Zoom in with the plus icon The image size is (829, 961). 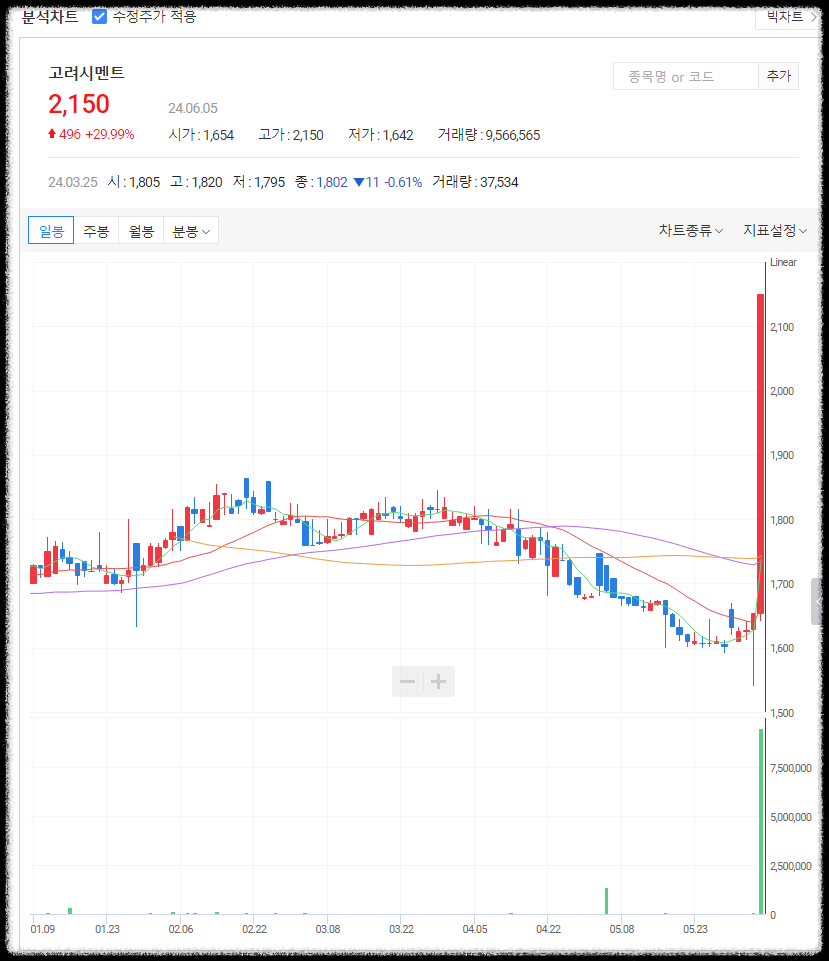point(439,682)
